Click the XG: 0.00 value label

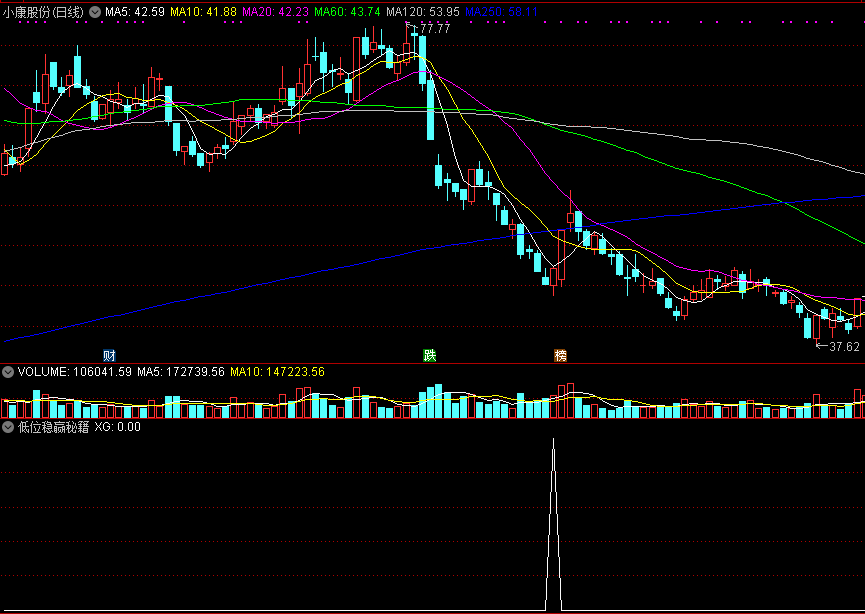118,427
